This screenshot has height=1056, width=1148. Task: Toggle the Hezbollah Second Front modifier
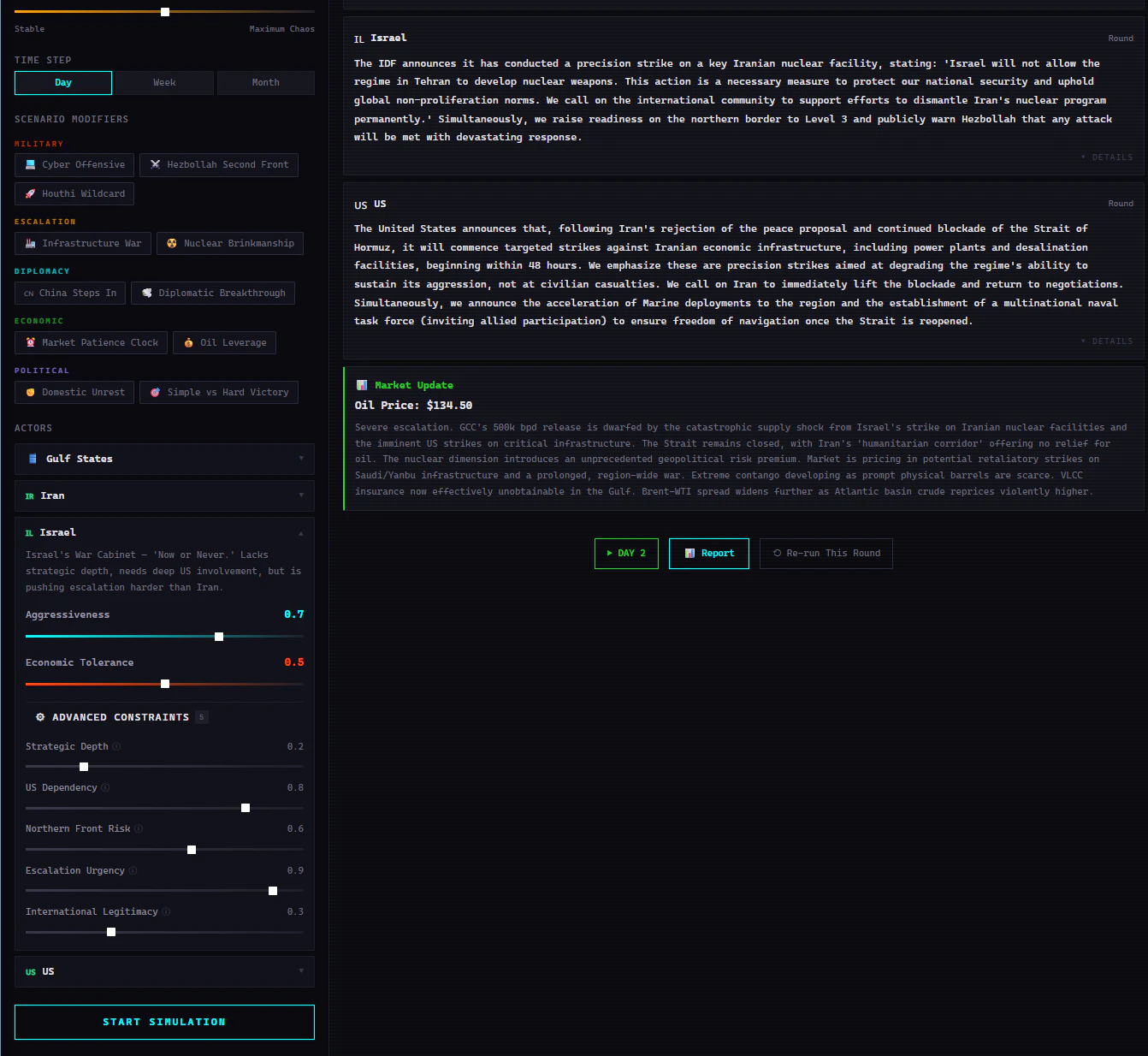[x=219, y=165]
